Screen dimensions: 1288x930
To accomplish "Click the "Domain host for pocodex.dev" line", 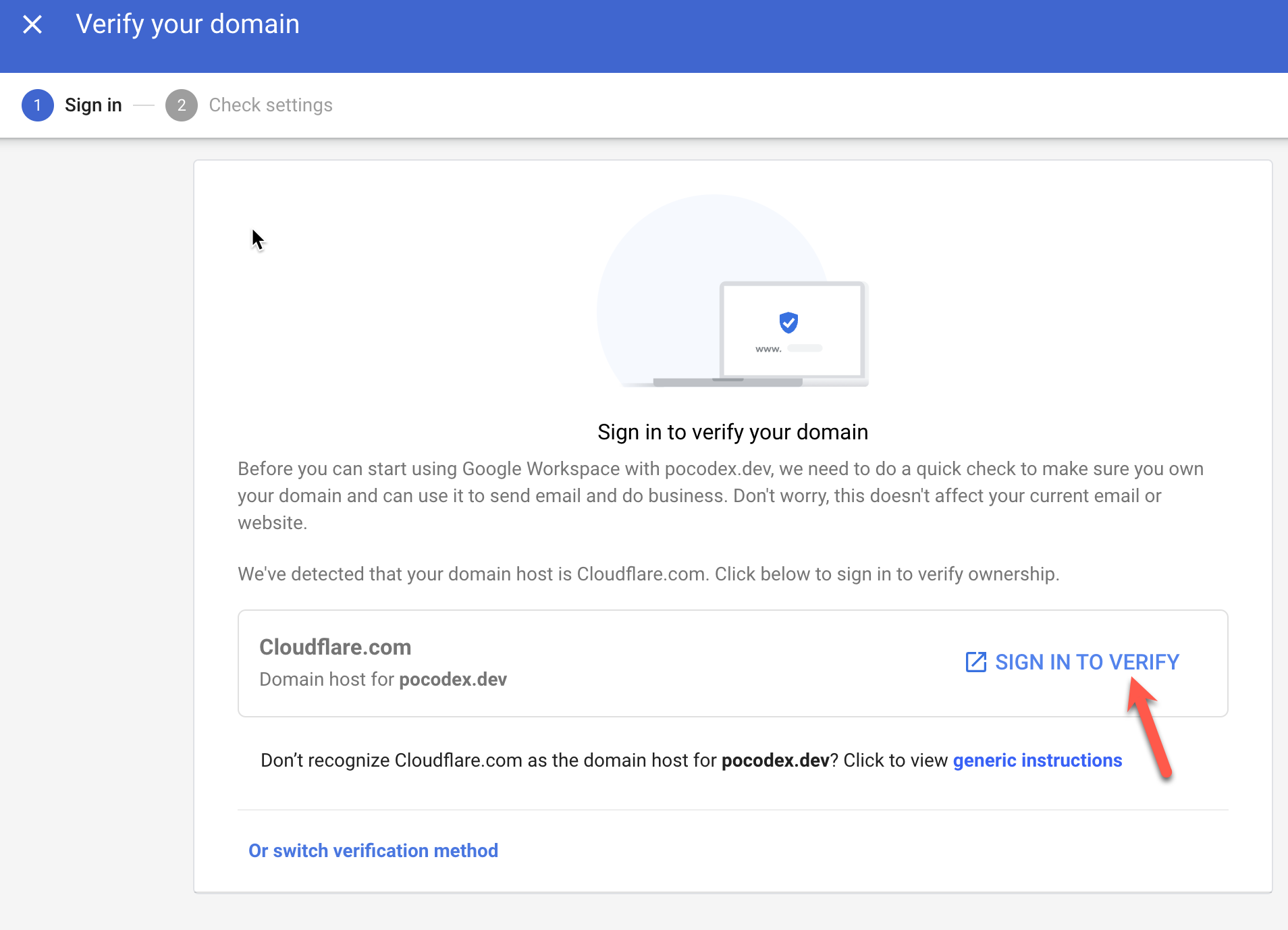I will (383, 680).
